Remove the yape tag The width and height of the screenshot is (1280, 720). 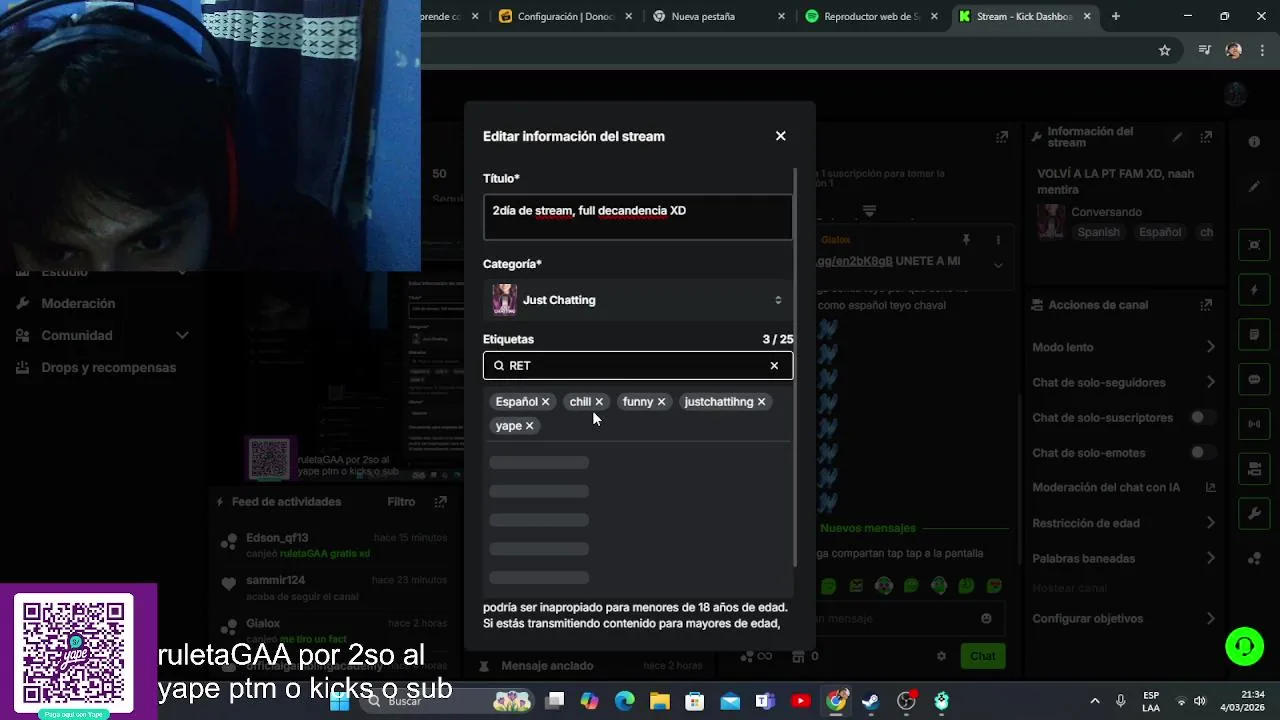[530, 426]
